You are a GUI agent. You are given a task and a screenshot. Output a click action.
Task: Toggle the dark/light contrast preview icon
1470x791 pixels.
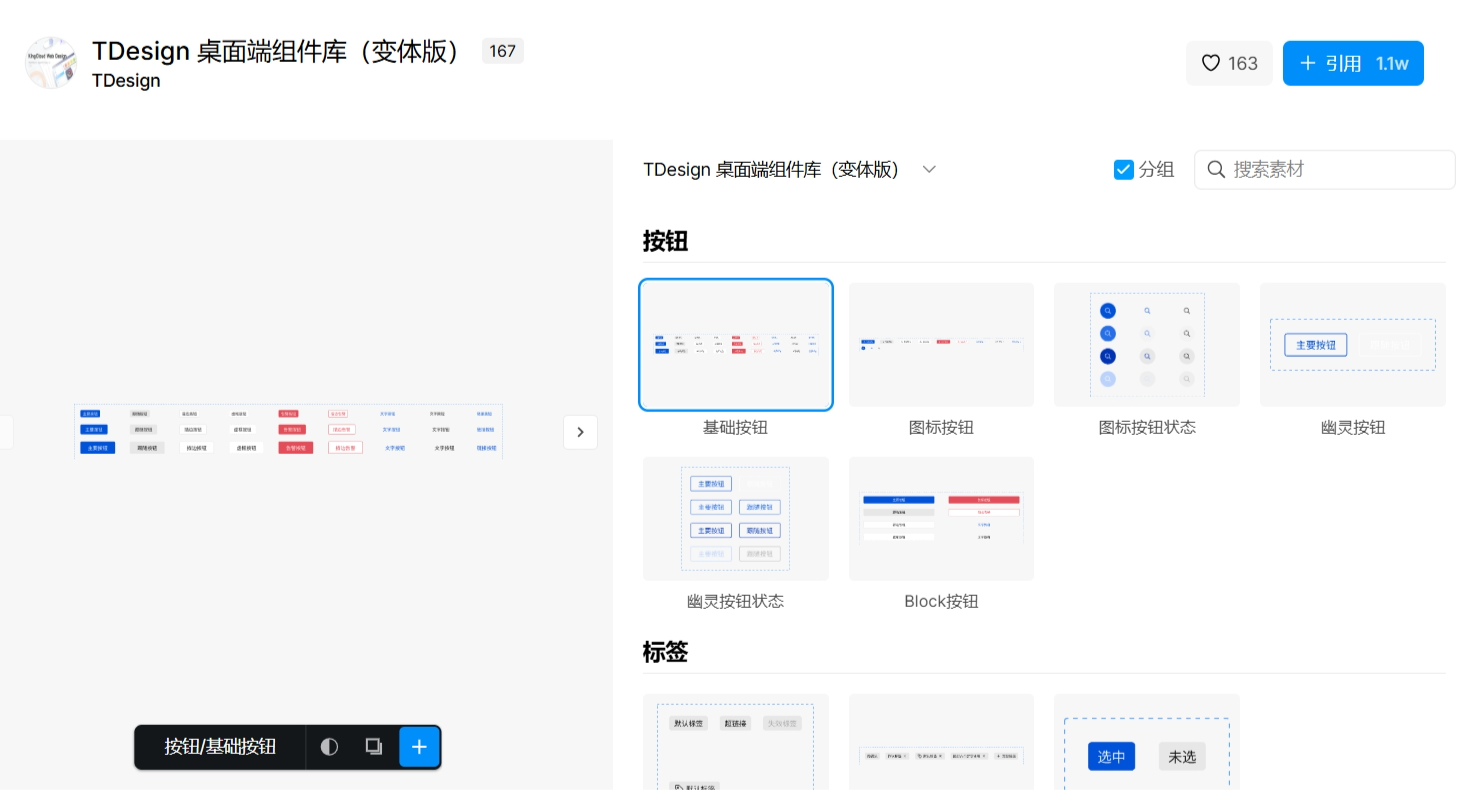tap(329, 747)
